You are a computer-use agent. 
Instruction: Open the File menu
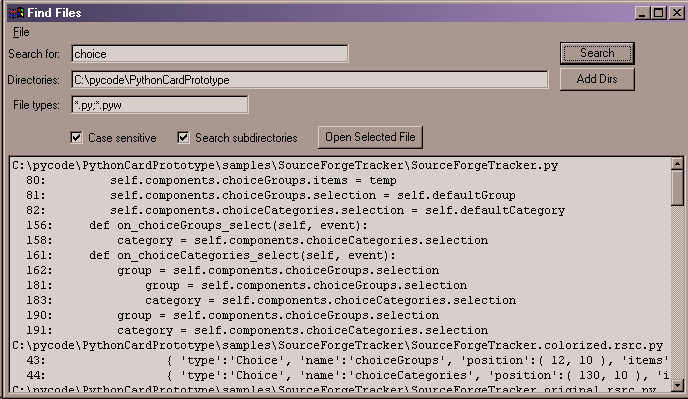point(21,32)
